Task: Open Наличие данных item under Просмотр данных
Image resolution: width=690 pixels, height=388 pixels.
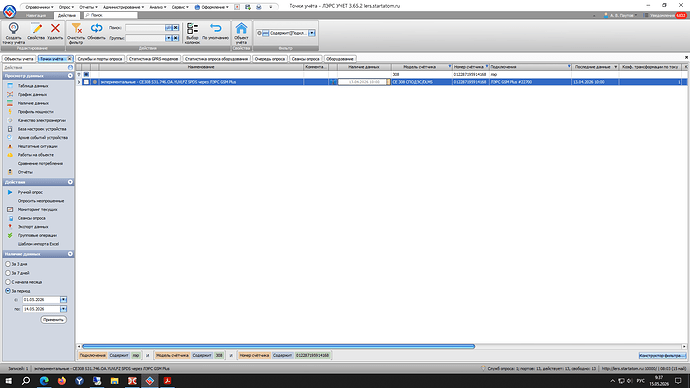Action: pos(33,103)
